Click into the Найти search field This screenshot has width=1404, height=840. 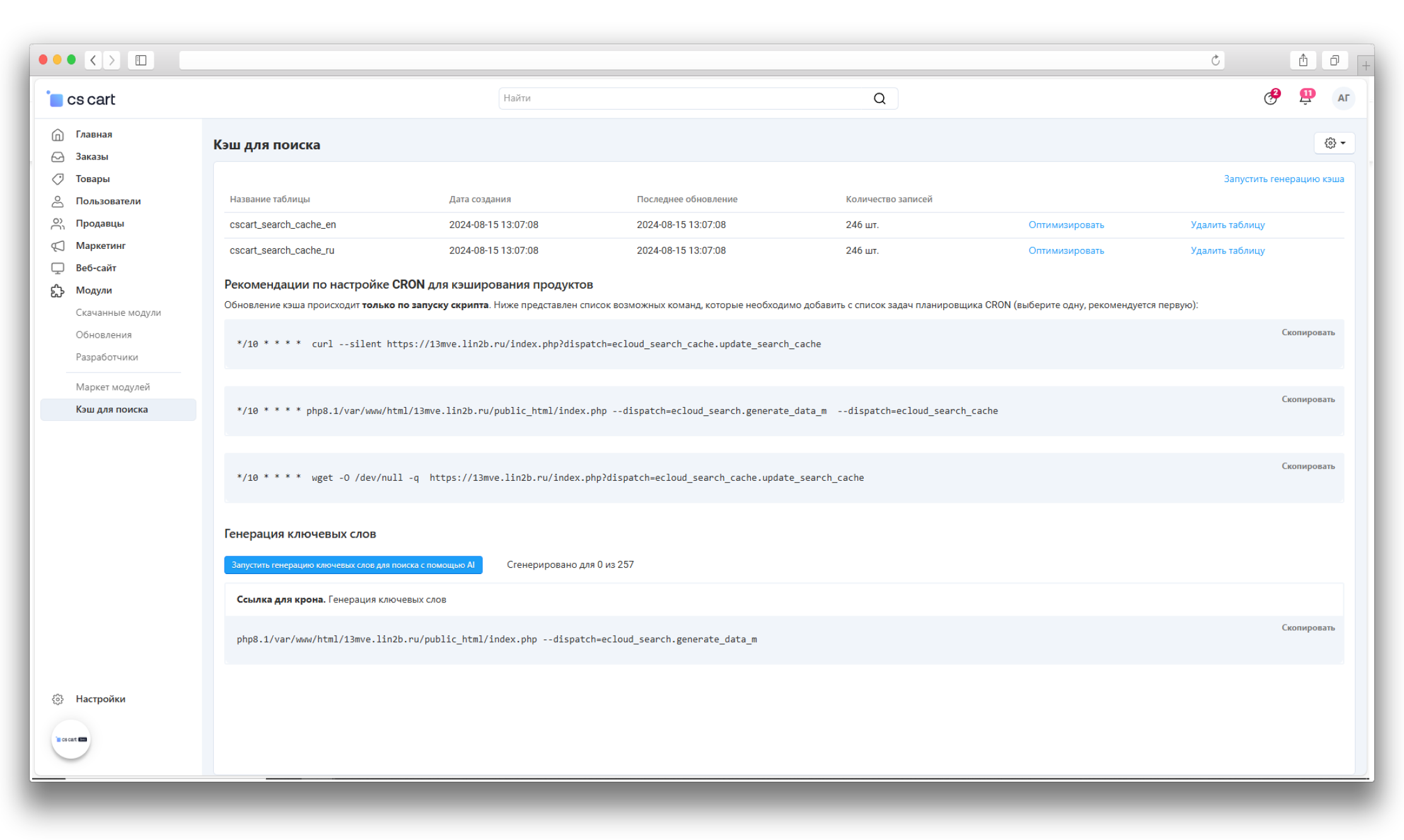(681, 98)
